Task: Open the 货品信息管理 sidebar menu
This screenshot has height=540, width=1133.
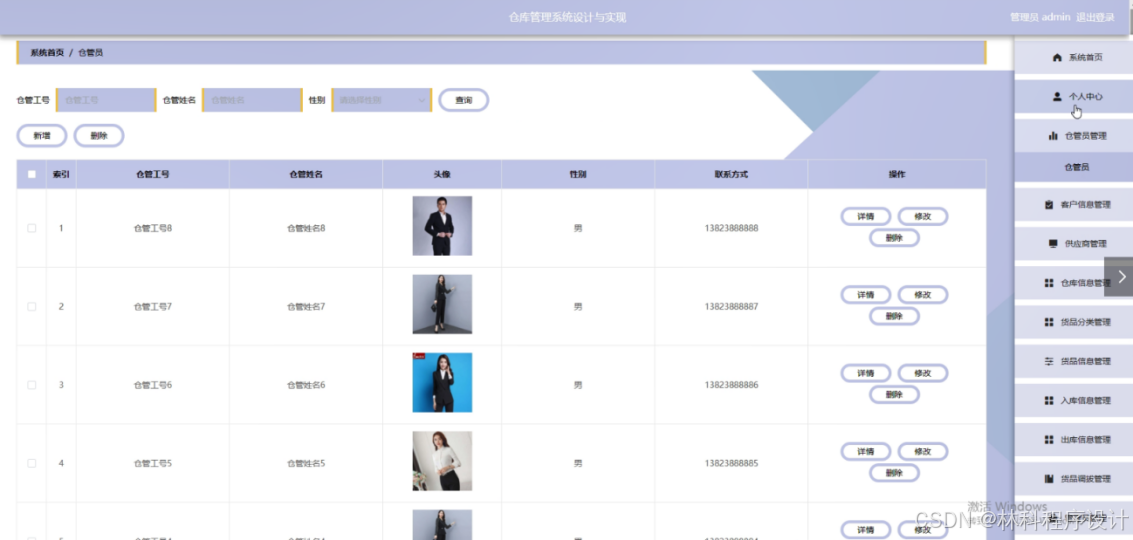Action: point(1073,361)
